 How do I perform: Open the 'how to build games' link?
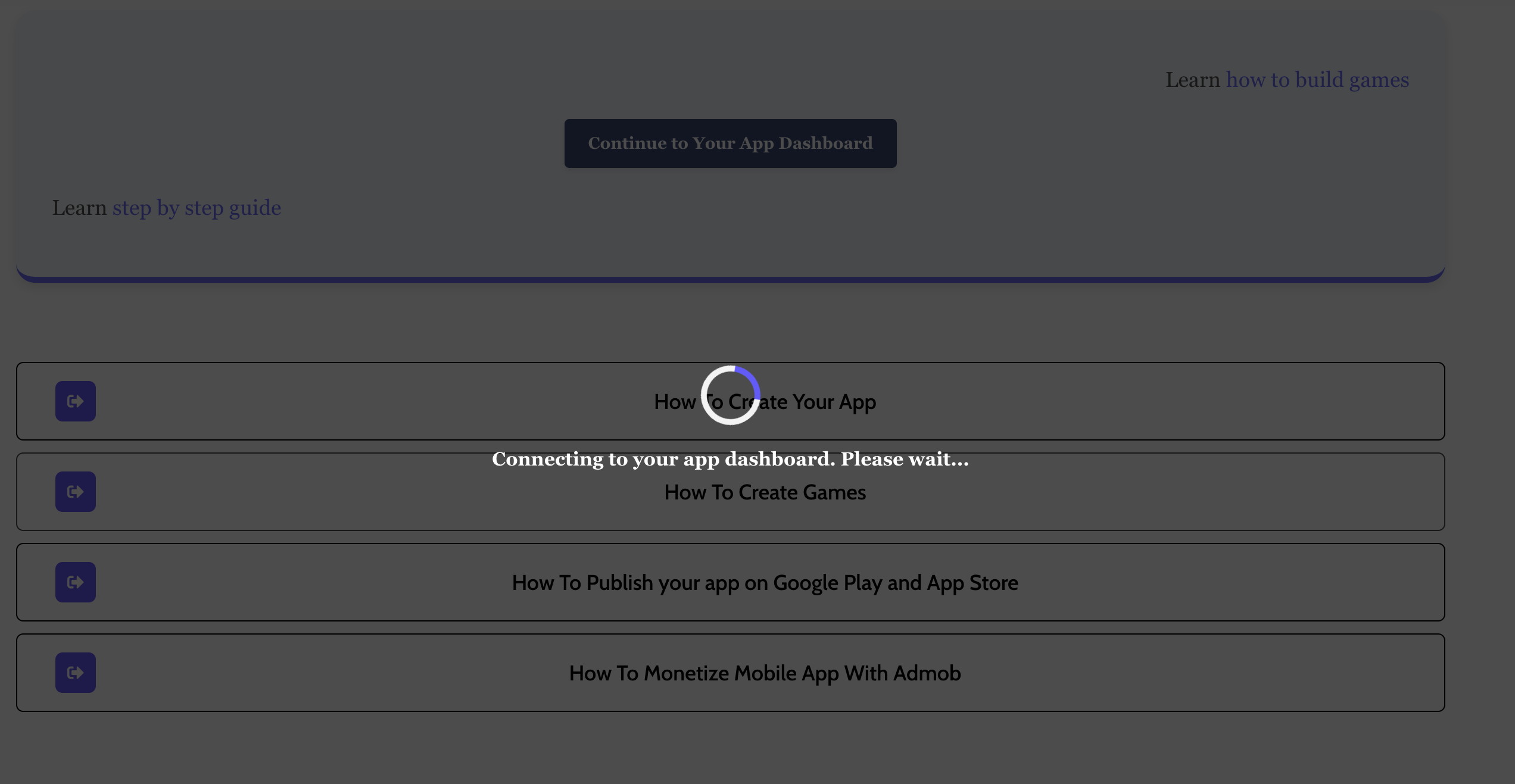tap(1317, 80)
